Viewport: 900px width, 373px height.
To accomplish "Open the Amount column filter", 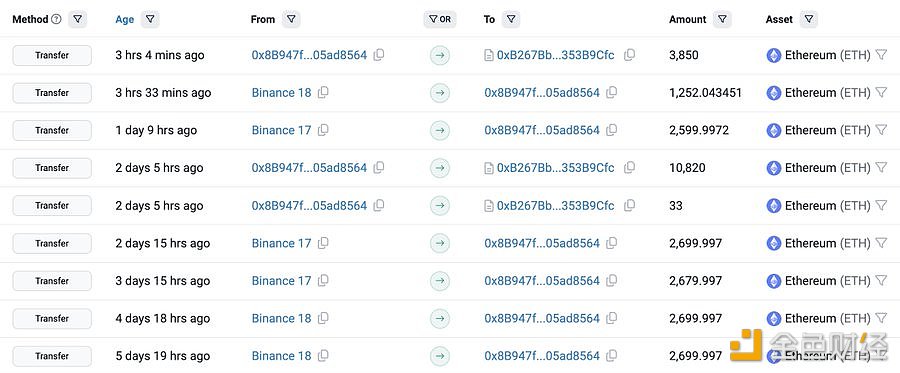I will click(722, 19).
